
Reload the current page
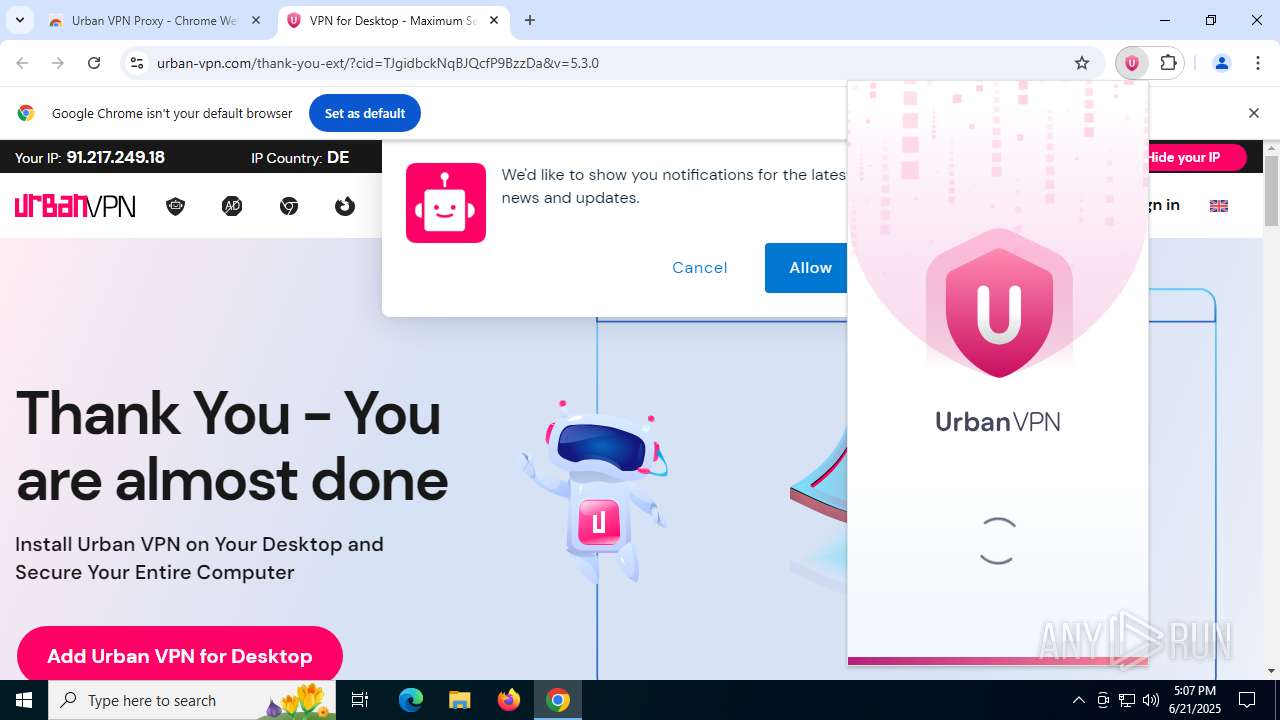[x=94, y=63]
